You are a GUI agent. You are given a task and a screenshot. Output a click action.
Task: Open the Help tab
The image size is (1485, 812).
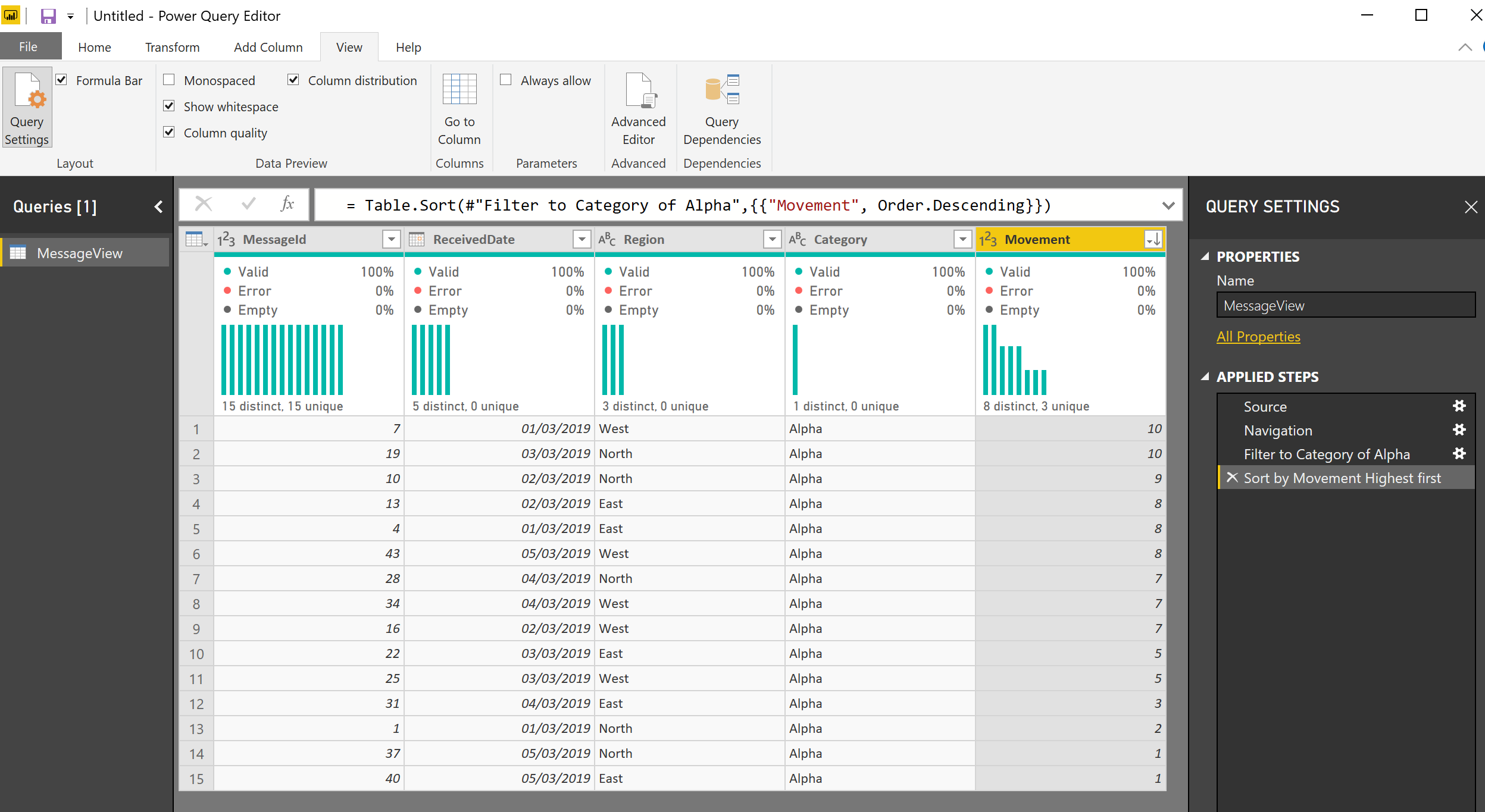point(408,47)
